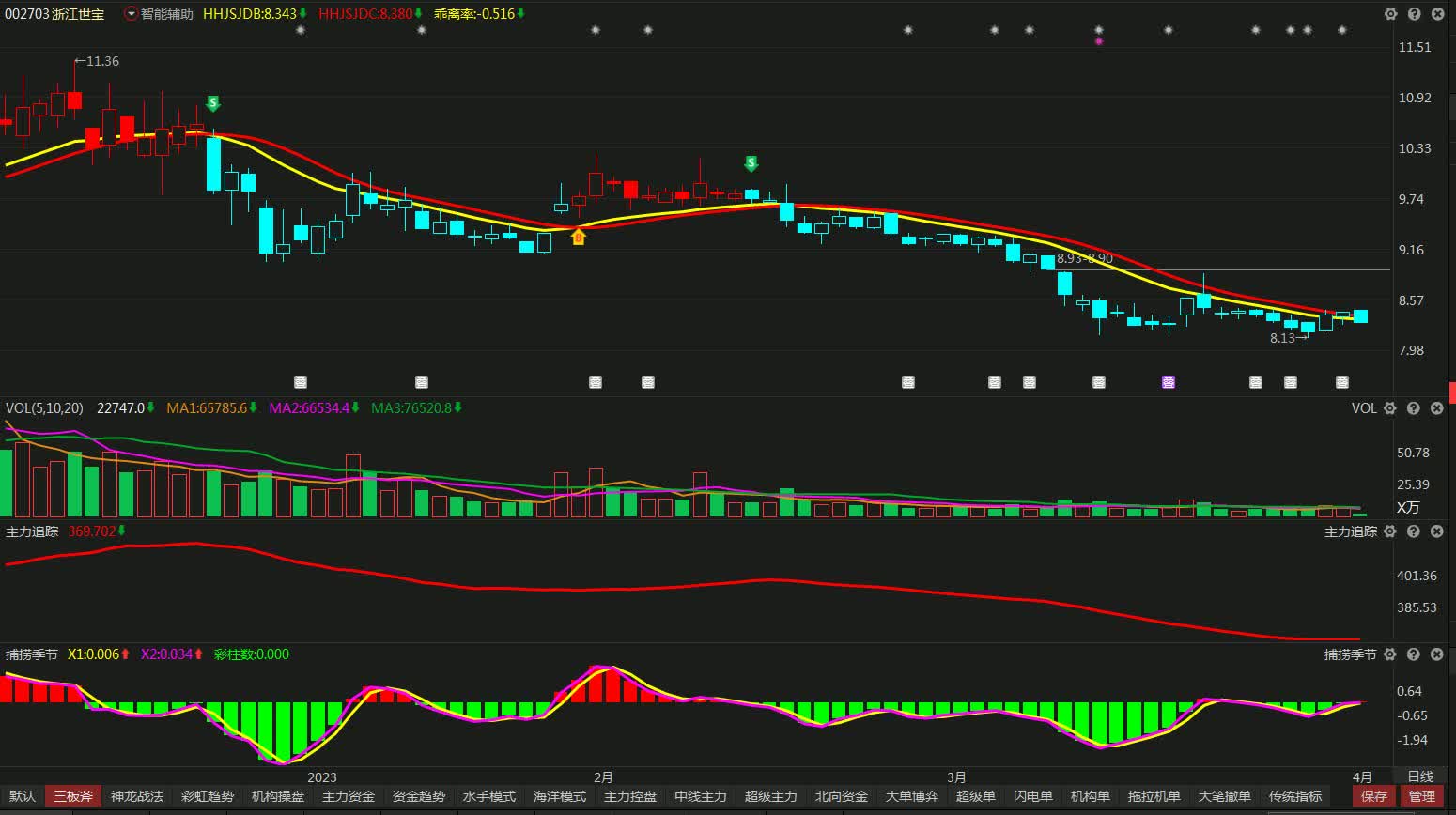The height and width of the screenshot is (815, 1456).
Task: Select 超级单 tab
Action: (x=976, y=796)
